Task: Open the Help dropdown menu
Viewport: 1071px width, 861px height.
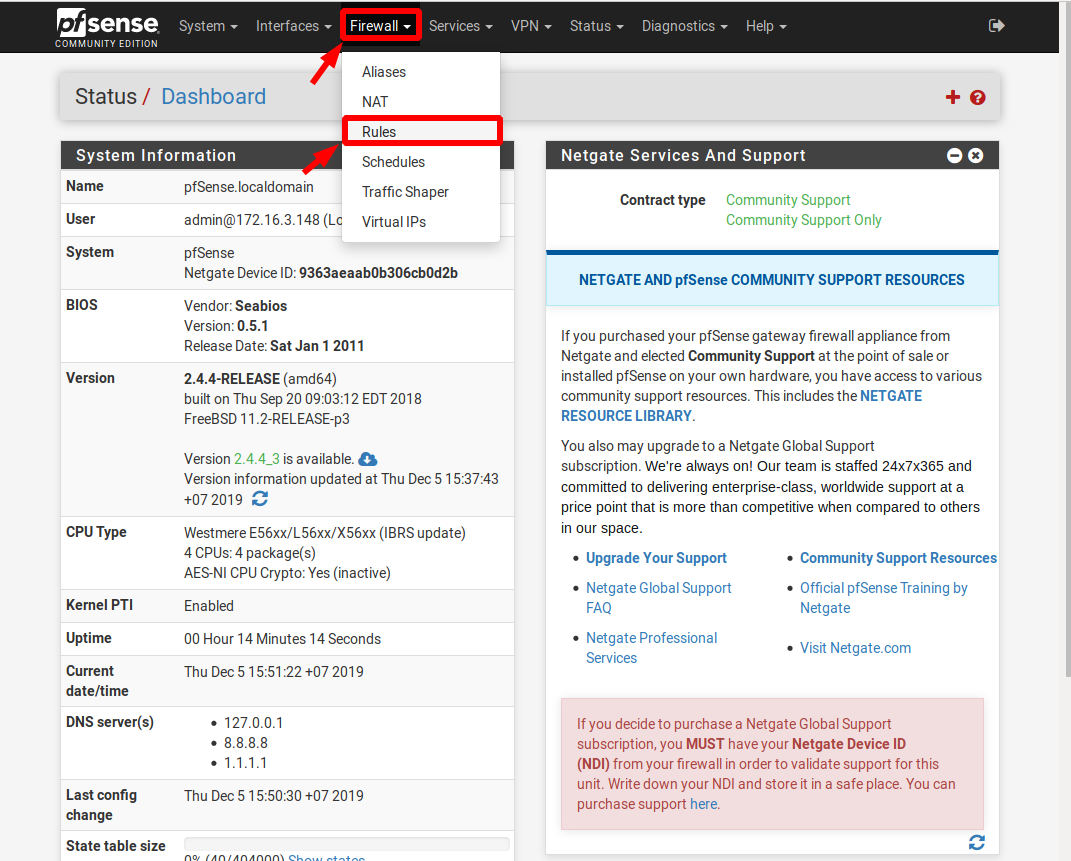Action: click(x=766, y=26)
